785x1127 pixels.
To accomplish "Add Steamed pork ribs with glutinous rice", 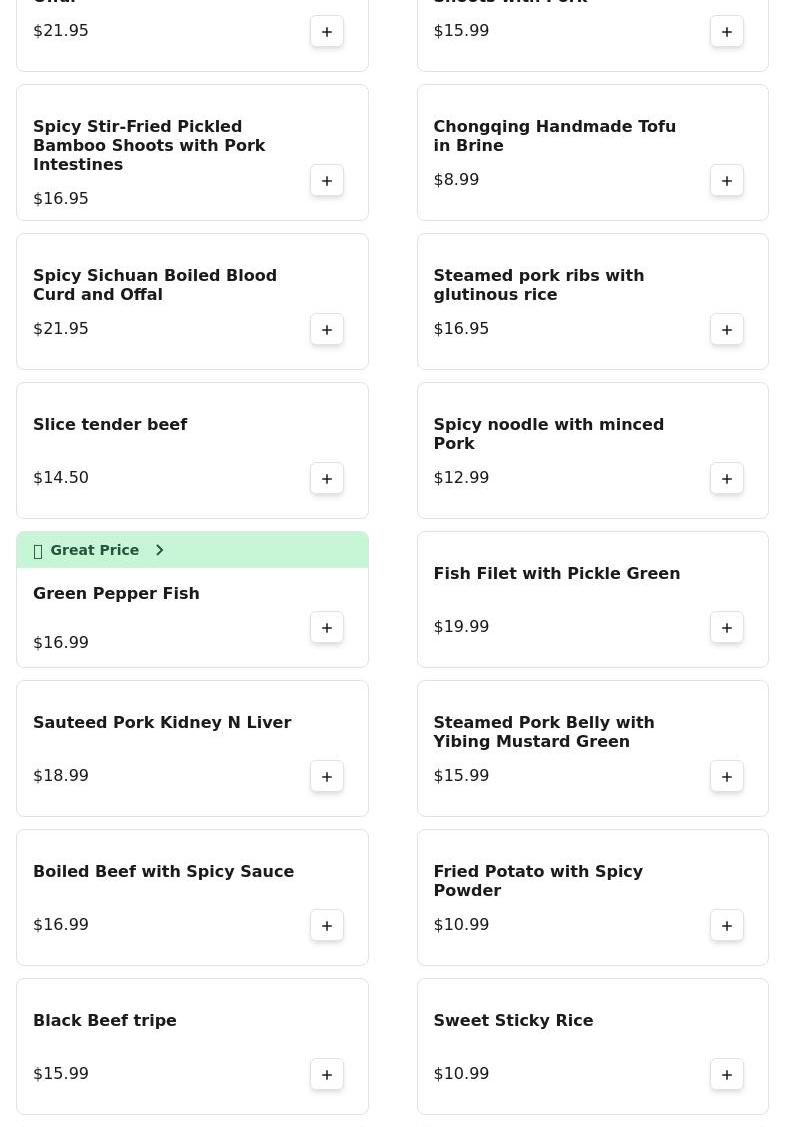I will [727, 330].
